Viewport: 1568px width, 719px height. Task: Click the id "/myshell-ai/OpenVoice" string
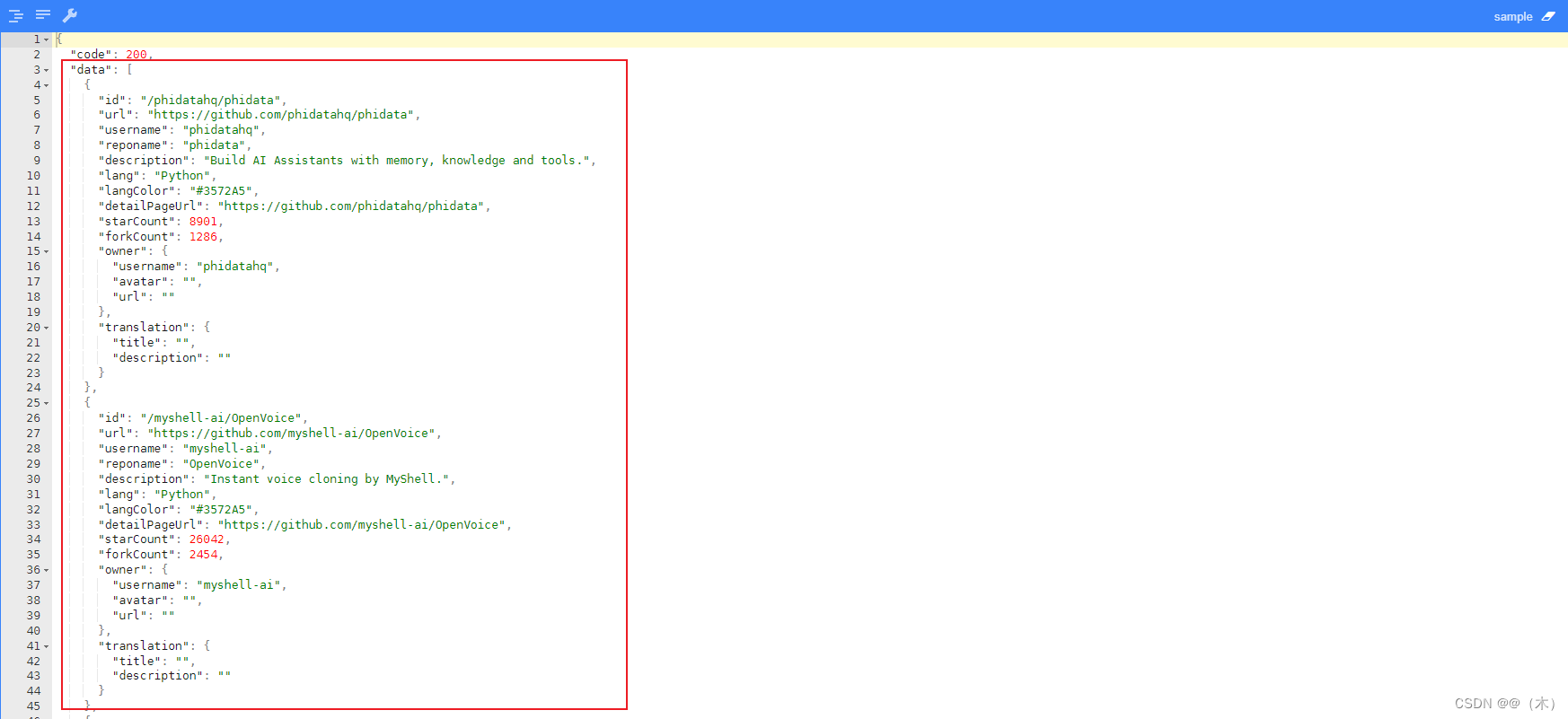point(222,418)
